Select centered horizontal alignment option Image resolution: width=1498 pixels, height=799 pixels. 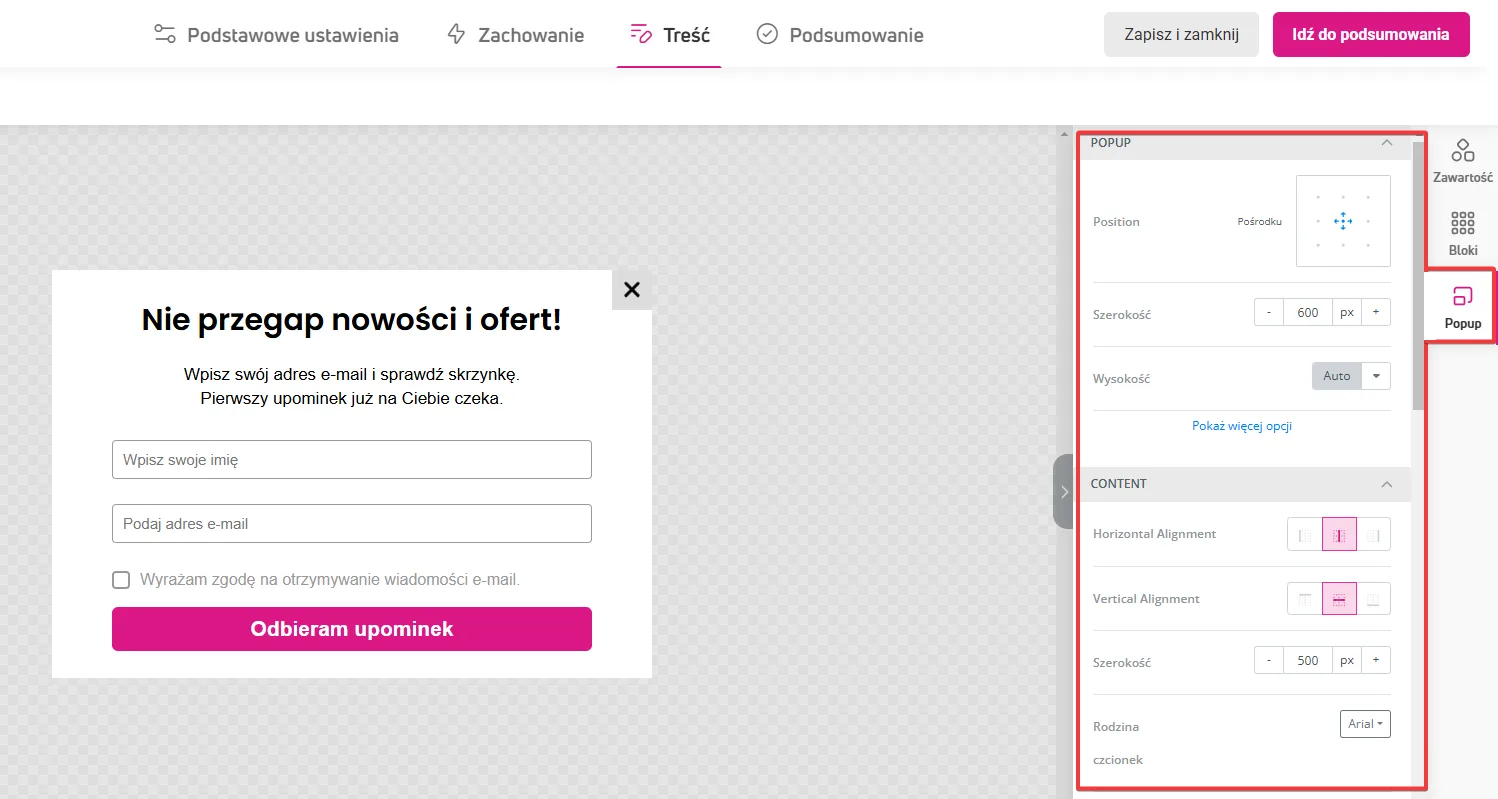1339,535
